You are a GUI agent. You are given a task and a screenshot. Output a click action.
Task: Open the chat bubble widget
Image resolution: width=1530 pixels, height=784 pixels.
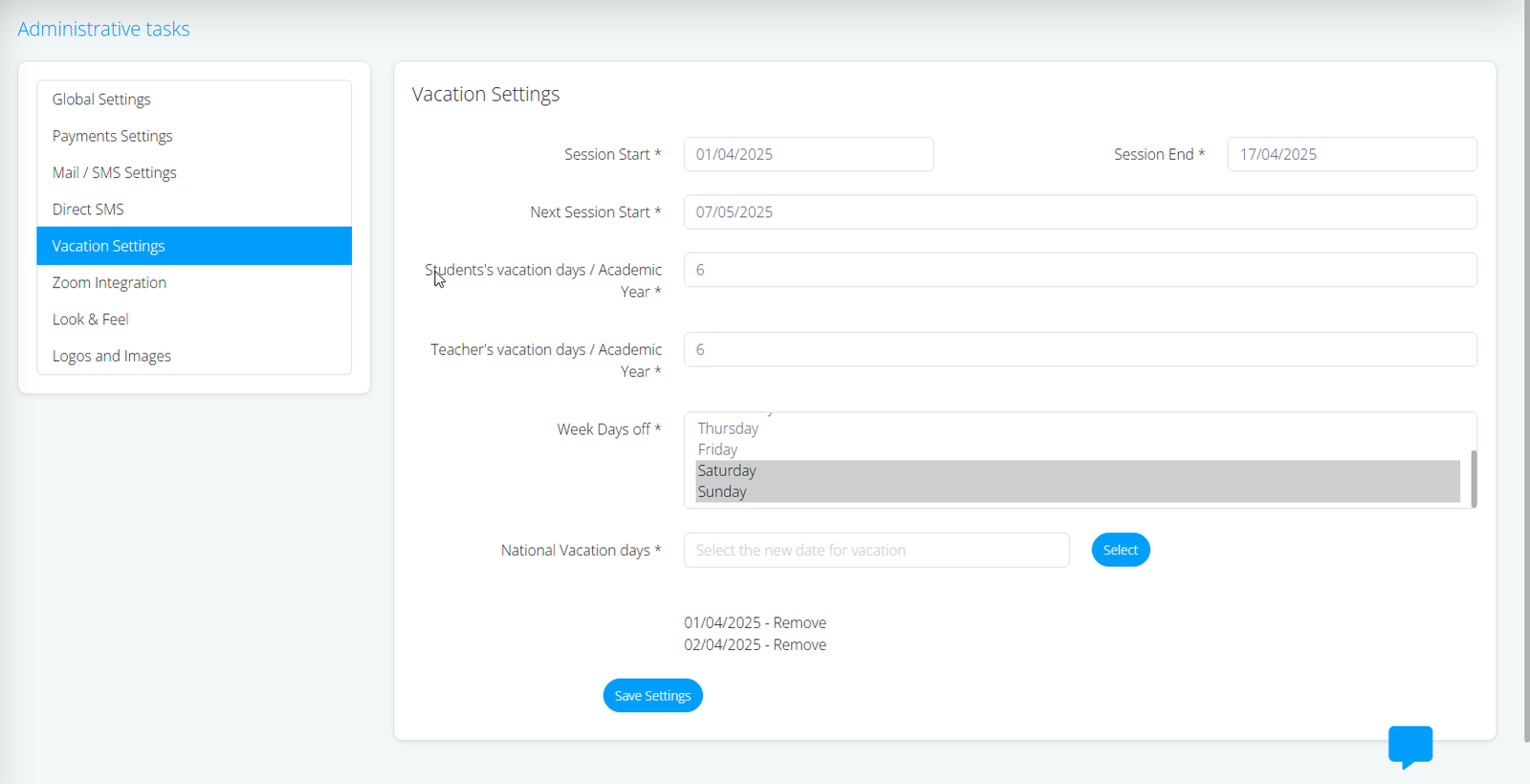pos(1410,746)
